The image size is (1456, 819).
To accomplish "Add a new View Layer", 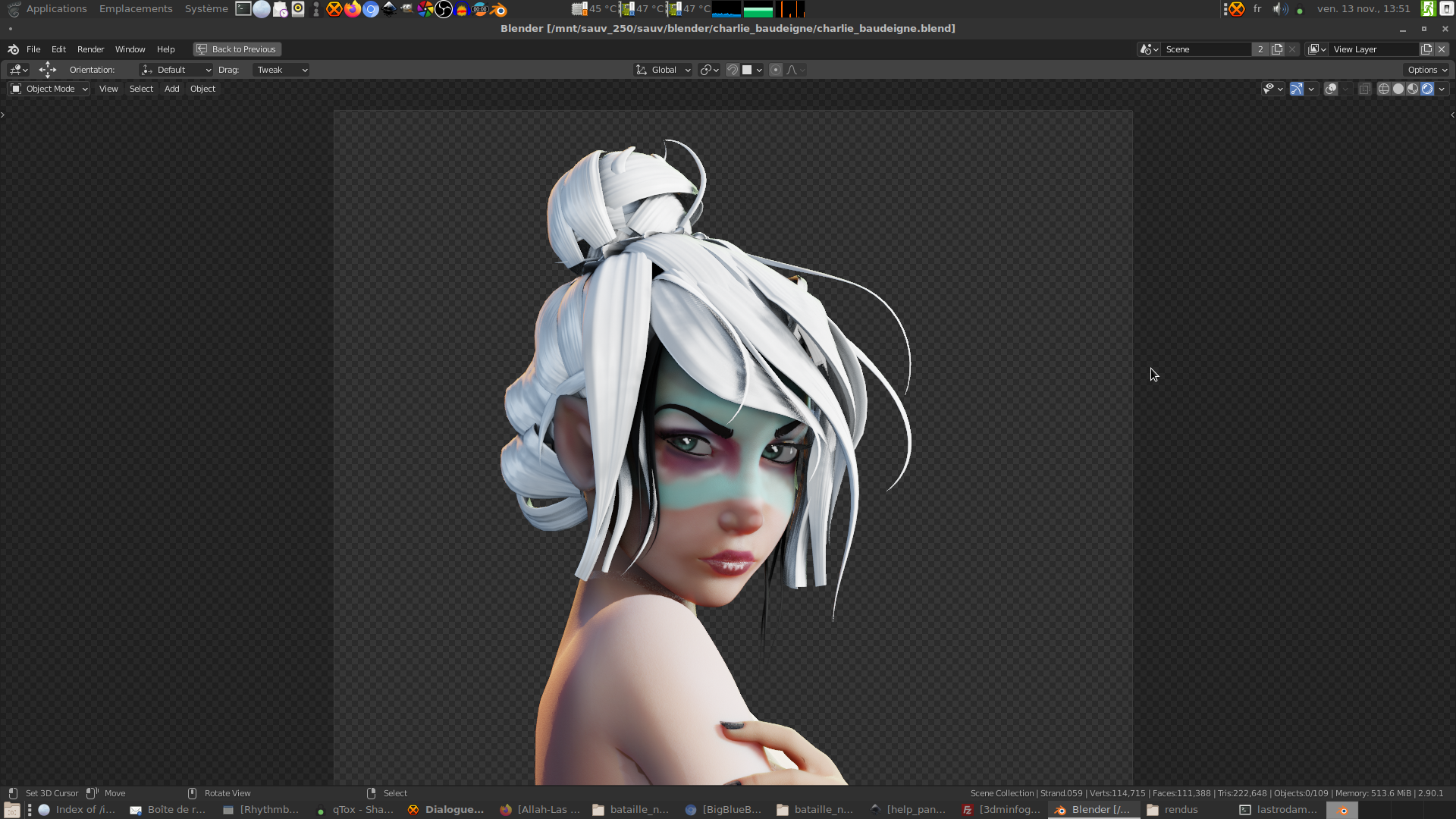I will pos(1426,49).
